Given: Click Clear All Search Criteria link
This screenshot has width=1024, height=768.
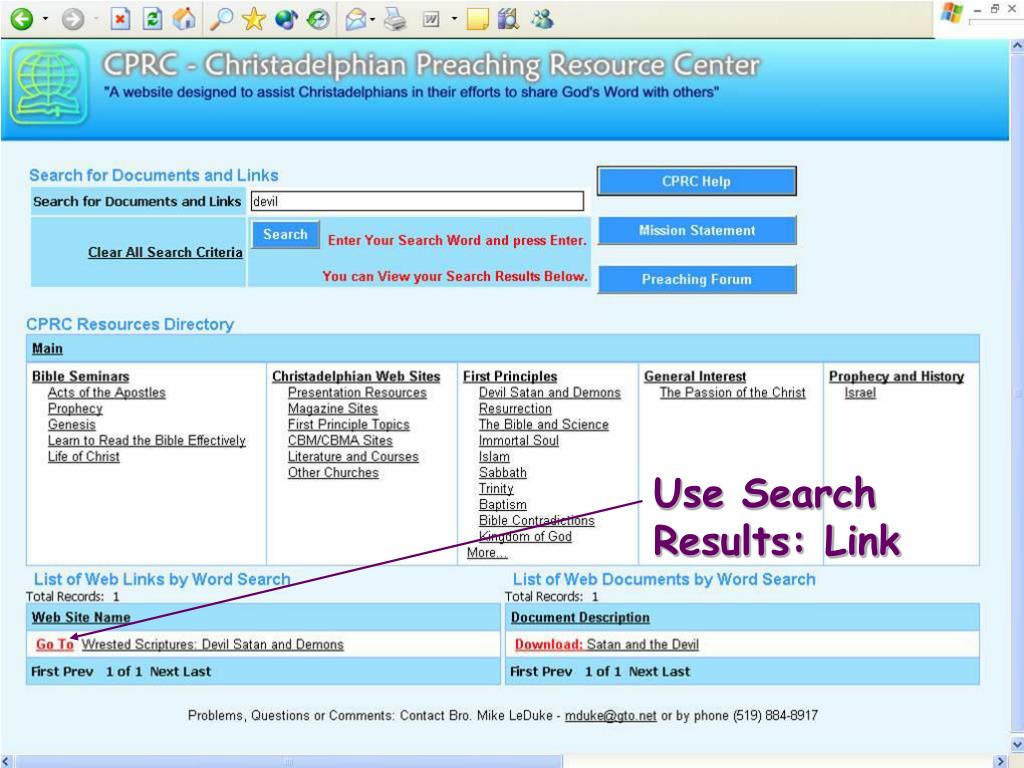Looking at the screenshot, I should [165, 252].
